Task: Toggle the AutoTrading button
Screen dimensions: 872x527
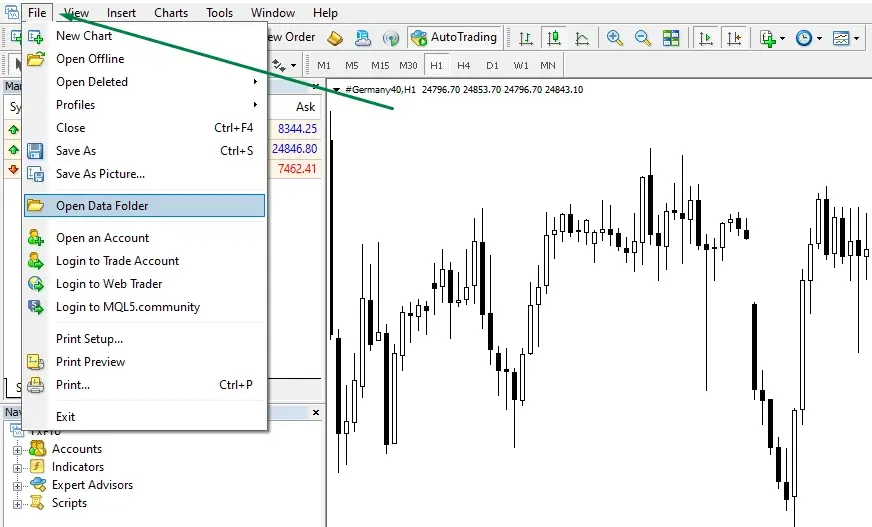Action: click(454, 37)
